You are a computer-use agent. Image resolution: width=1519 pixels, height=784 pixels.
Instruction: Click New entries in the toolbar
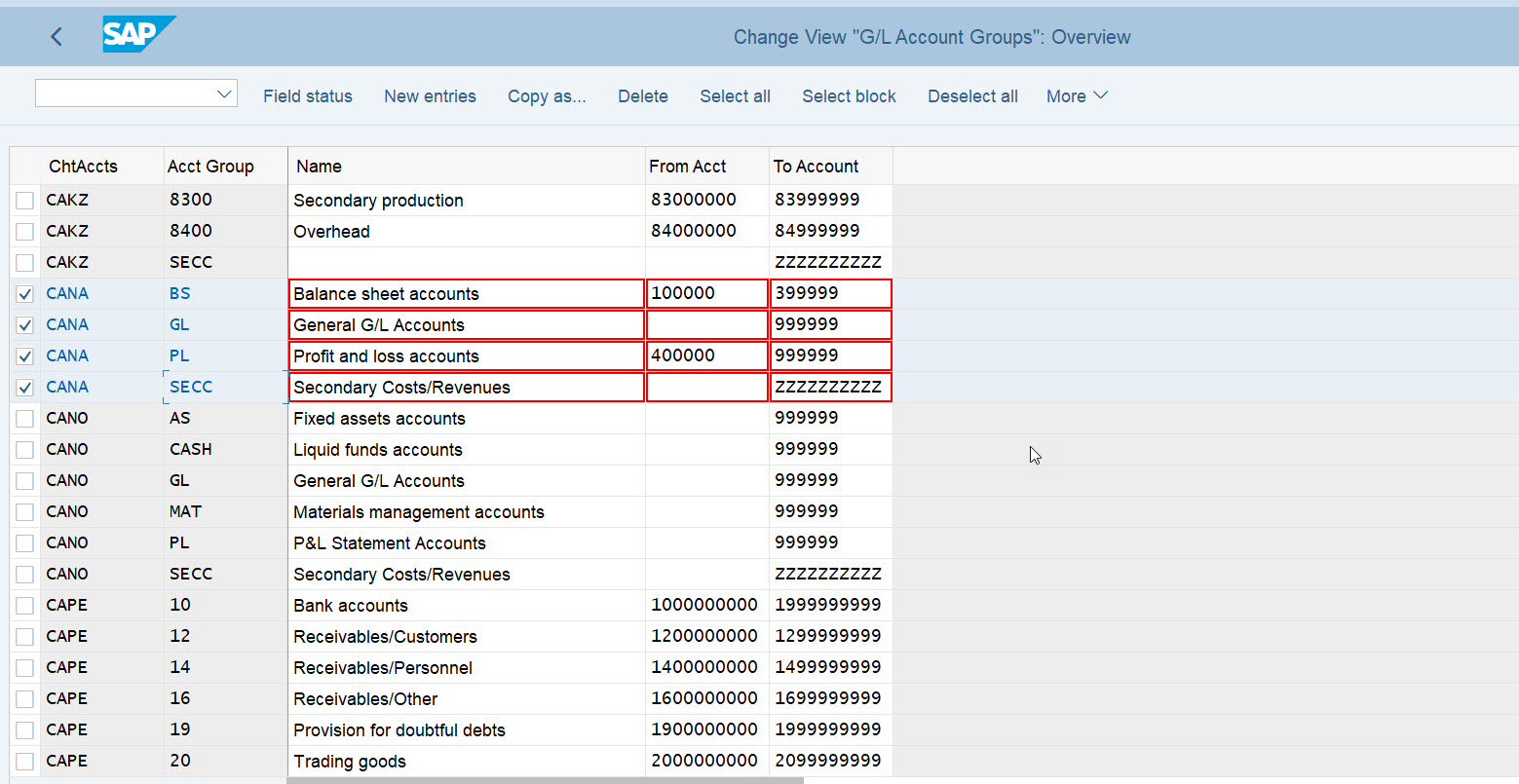pos(430,95)
